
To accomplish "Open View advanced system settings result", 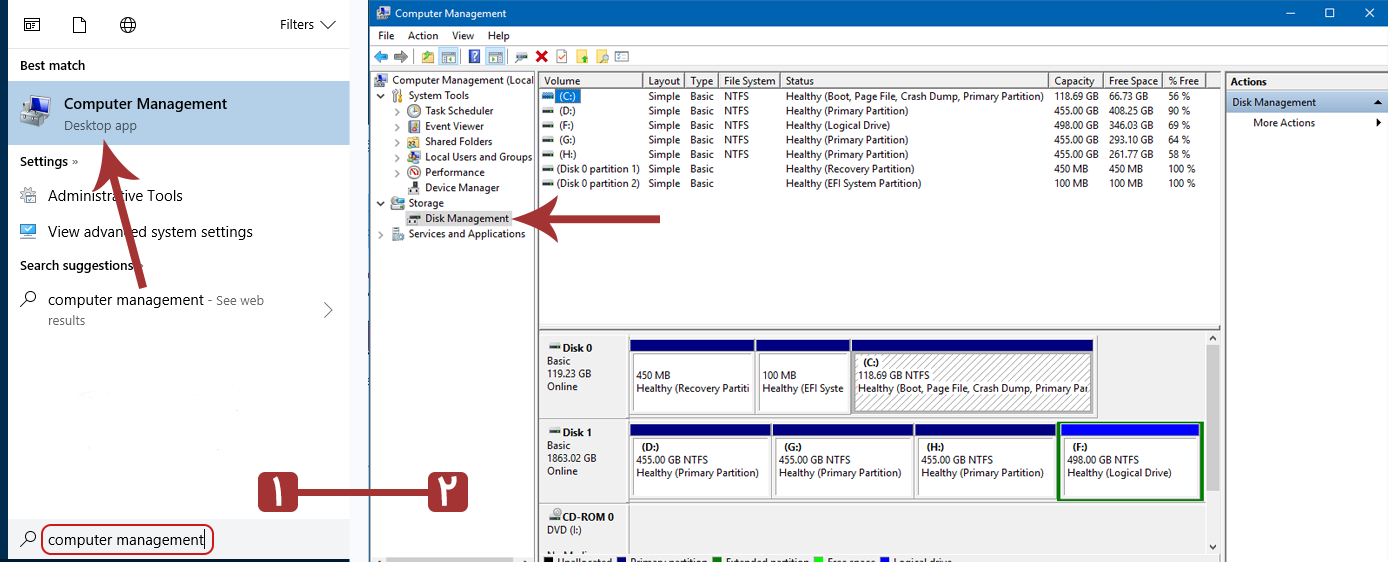I will [x=150, y=232].
